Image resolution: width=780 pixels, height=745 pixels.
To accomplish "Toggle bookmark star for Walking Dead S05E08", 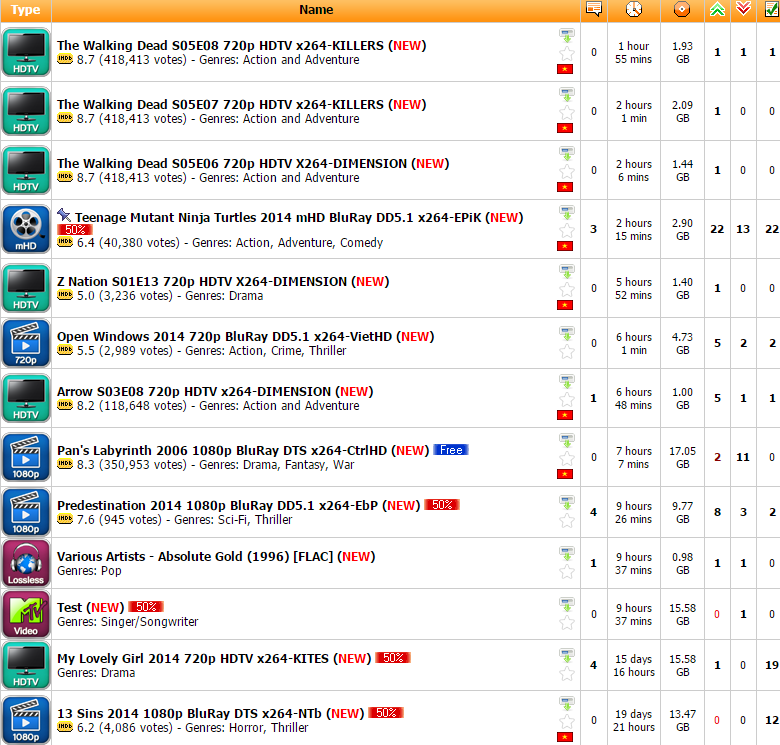I will pyautogui.click(x=567, y=53).
